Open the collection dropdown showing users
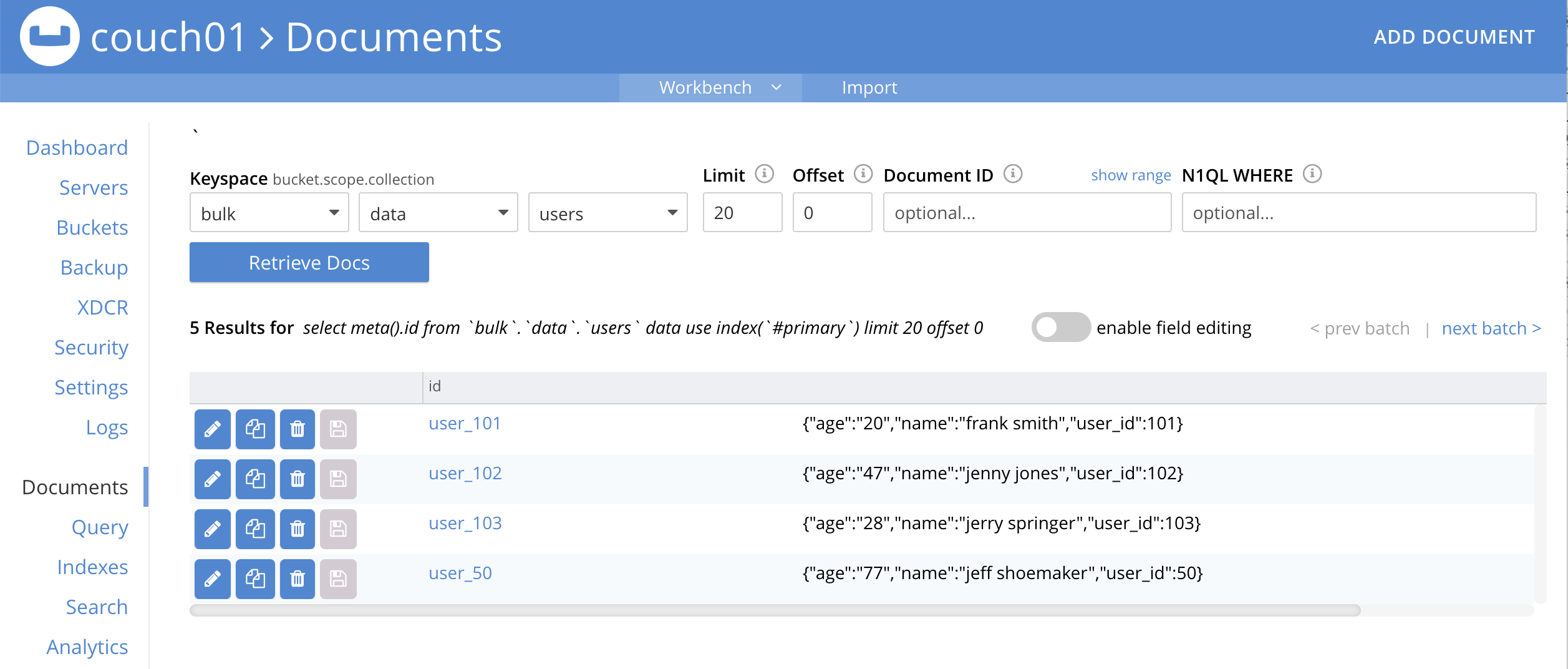1568x669 pixels. click(x=607, y=213)
